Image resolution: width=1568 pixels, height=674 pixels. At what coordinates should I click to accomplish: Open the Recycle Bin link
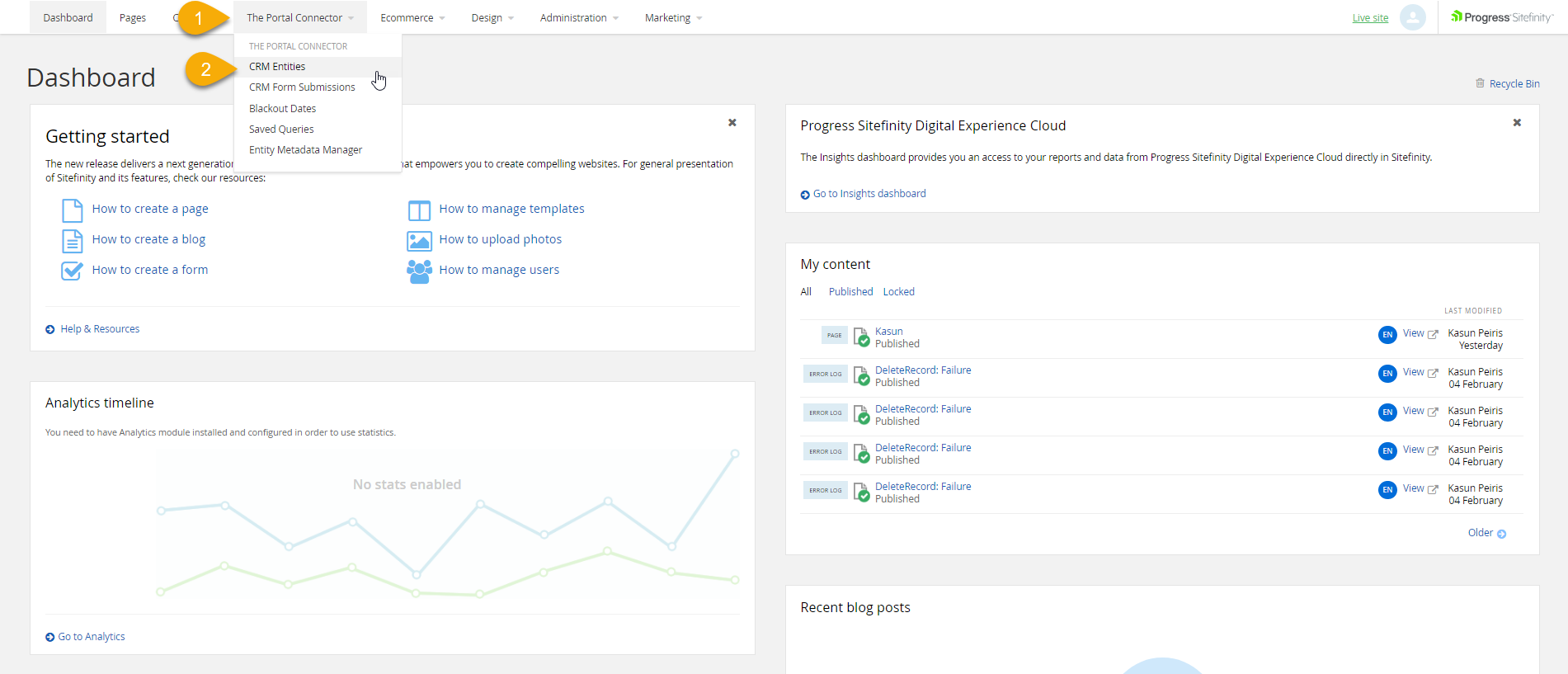click(1514, 84)
